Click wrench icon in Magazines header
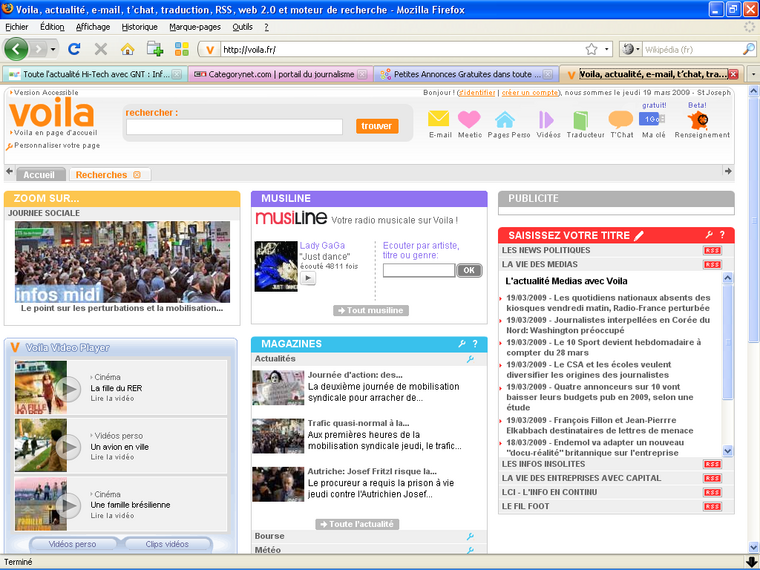Screen dimensions: 760x570 [462, 344]
